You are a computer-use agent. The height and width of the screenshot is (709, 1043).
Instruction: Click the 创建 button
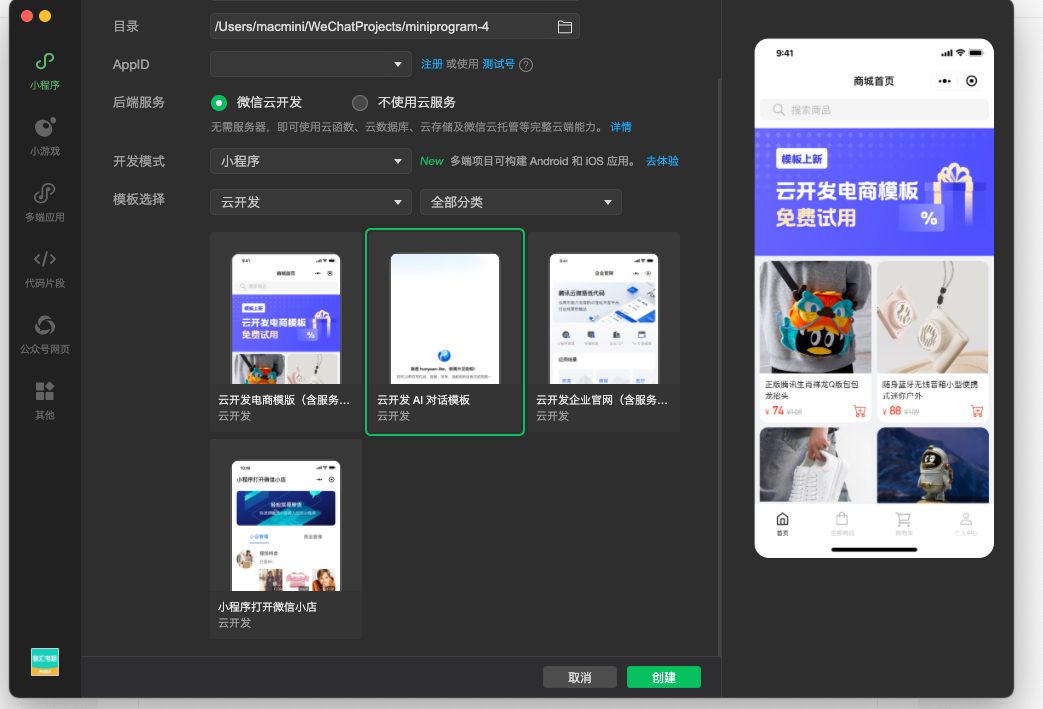click(664, 677)
